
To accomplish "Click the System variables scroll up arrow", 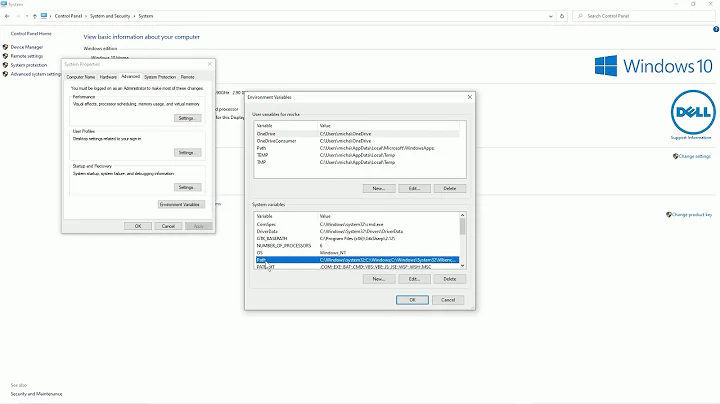I will point(462,215).
